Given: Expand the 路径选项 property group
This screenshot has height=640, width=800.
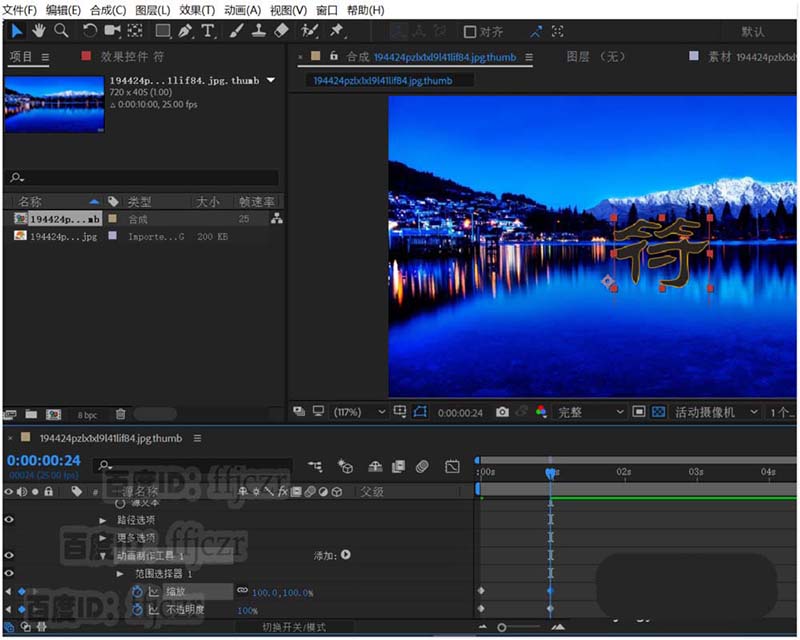Looking at the screenshot, I should pyautogui.click(x=103, y=521).
